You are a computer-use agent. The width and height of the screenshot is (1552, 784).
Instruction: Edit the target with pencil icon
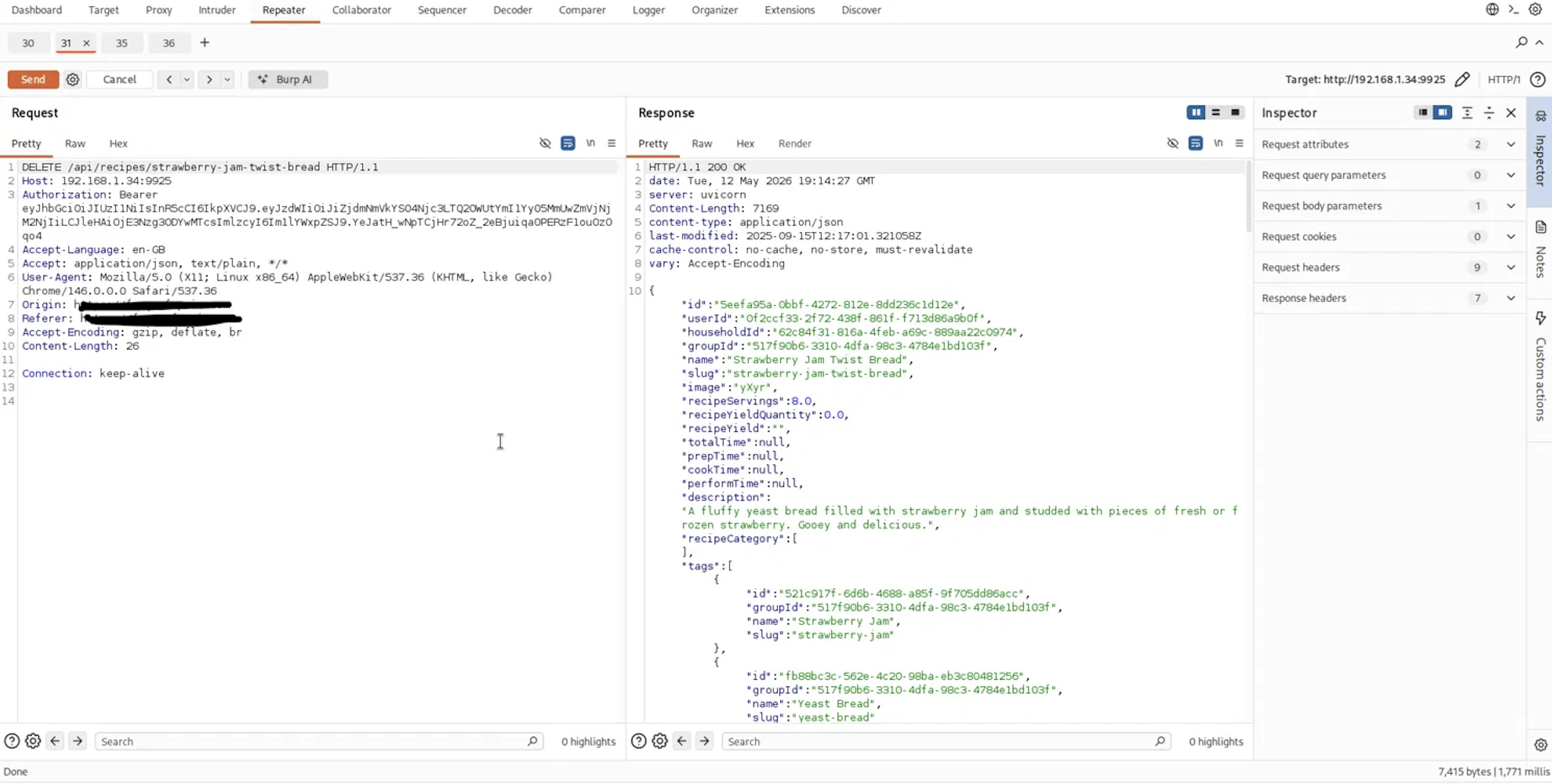tap(1462, 80)
